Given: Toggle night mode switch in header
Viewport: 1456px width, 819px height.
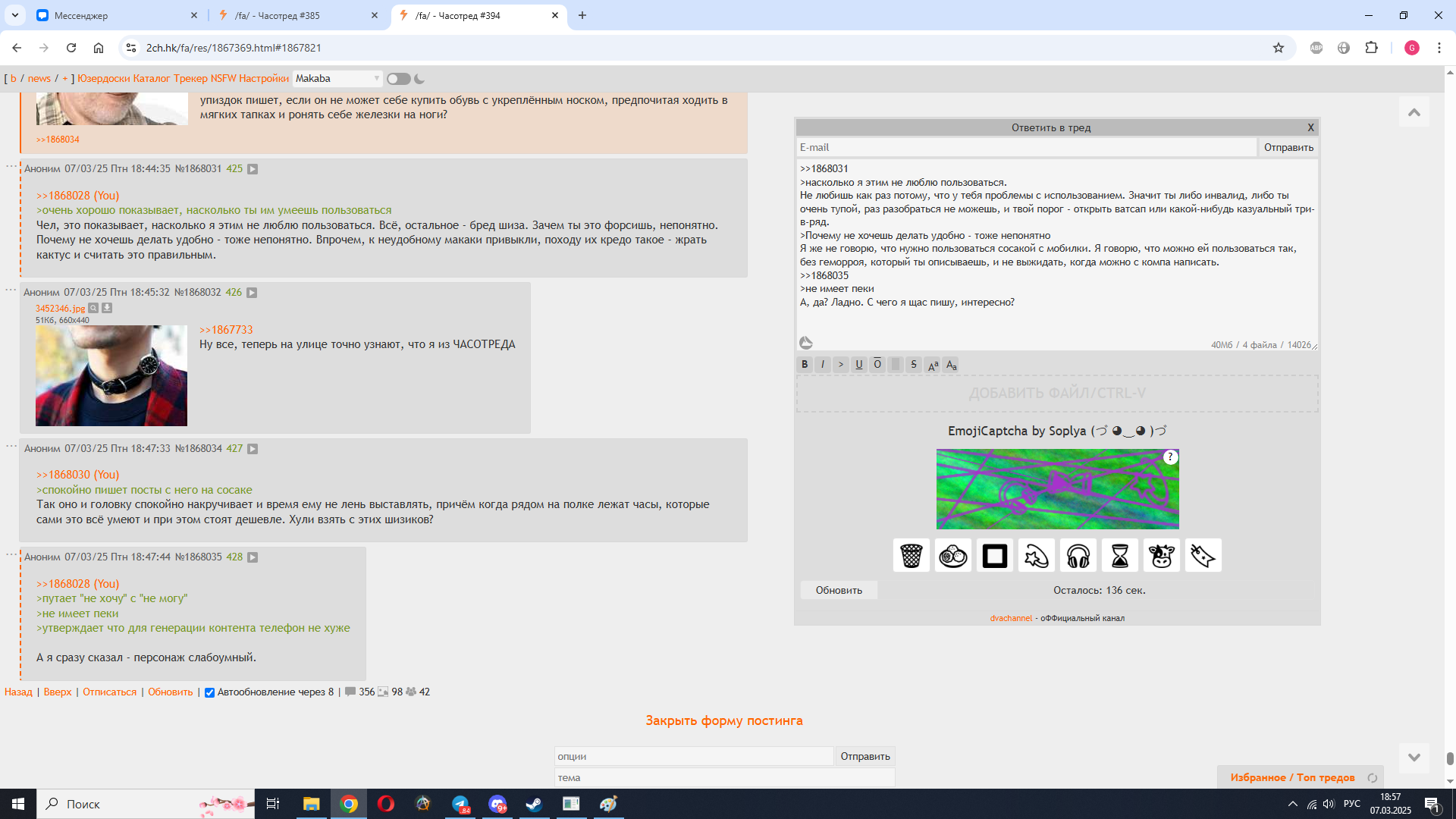Looking at the screenshot, I should (398, 79).
